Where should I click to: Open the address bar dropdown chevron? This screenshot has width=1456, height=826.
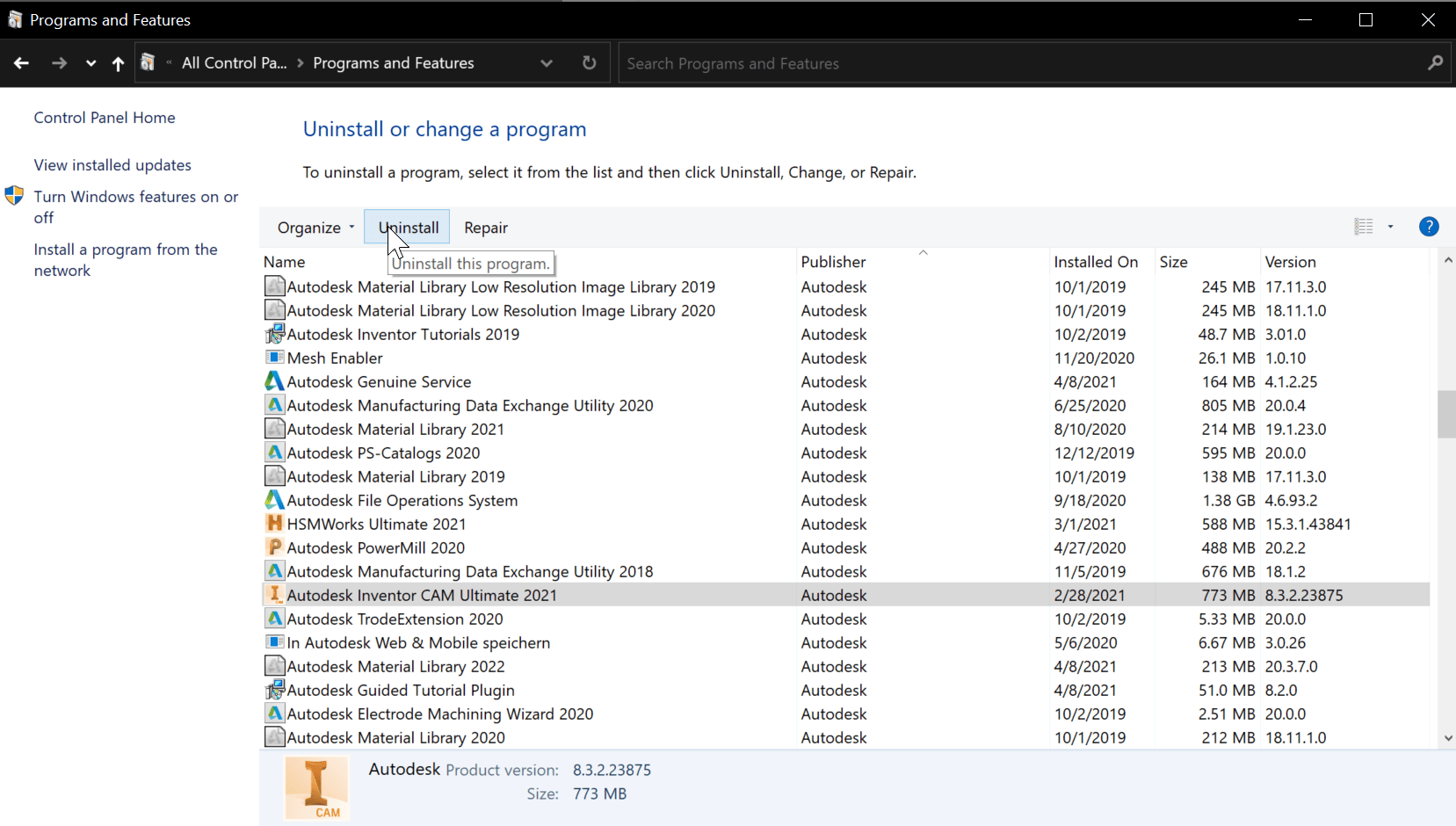[547, 62]
